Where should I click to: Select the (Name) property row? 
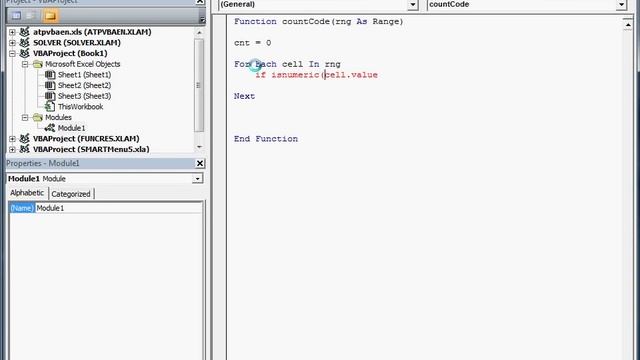tap(105, 208)
